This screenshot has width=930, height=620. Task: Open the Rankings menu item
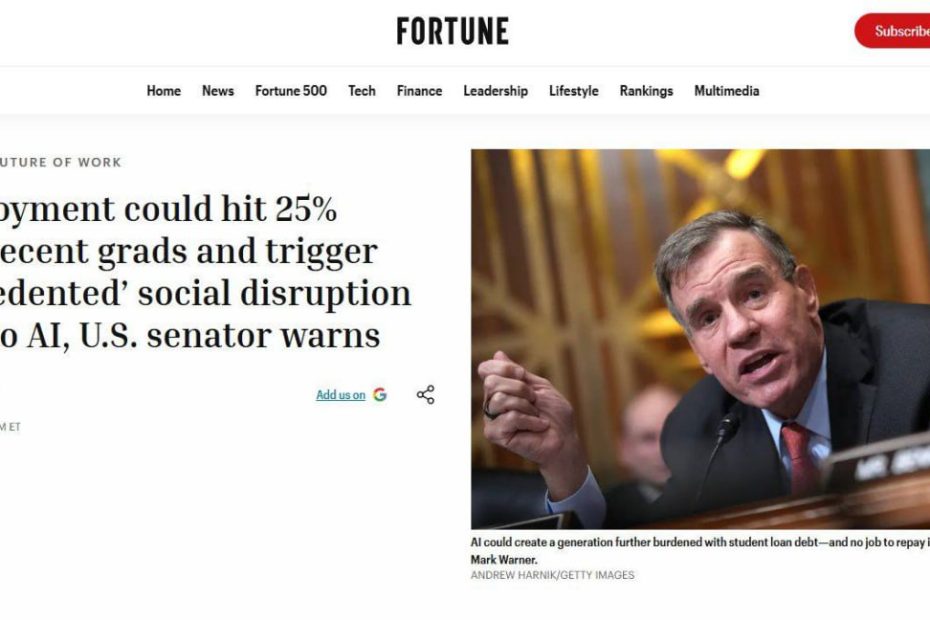click(646, 91)
